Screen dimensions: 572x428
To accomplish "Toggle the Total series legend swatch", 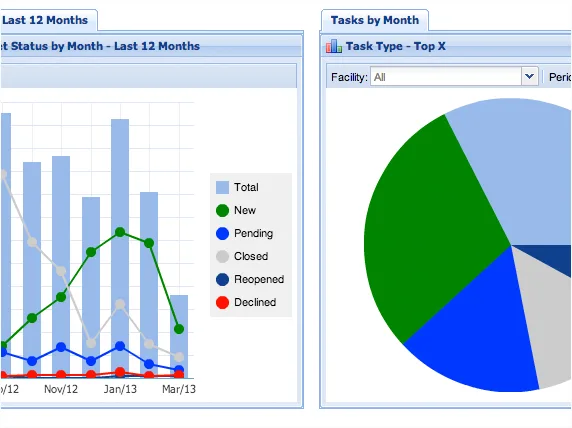I will [222, 187].
